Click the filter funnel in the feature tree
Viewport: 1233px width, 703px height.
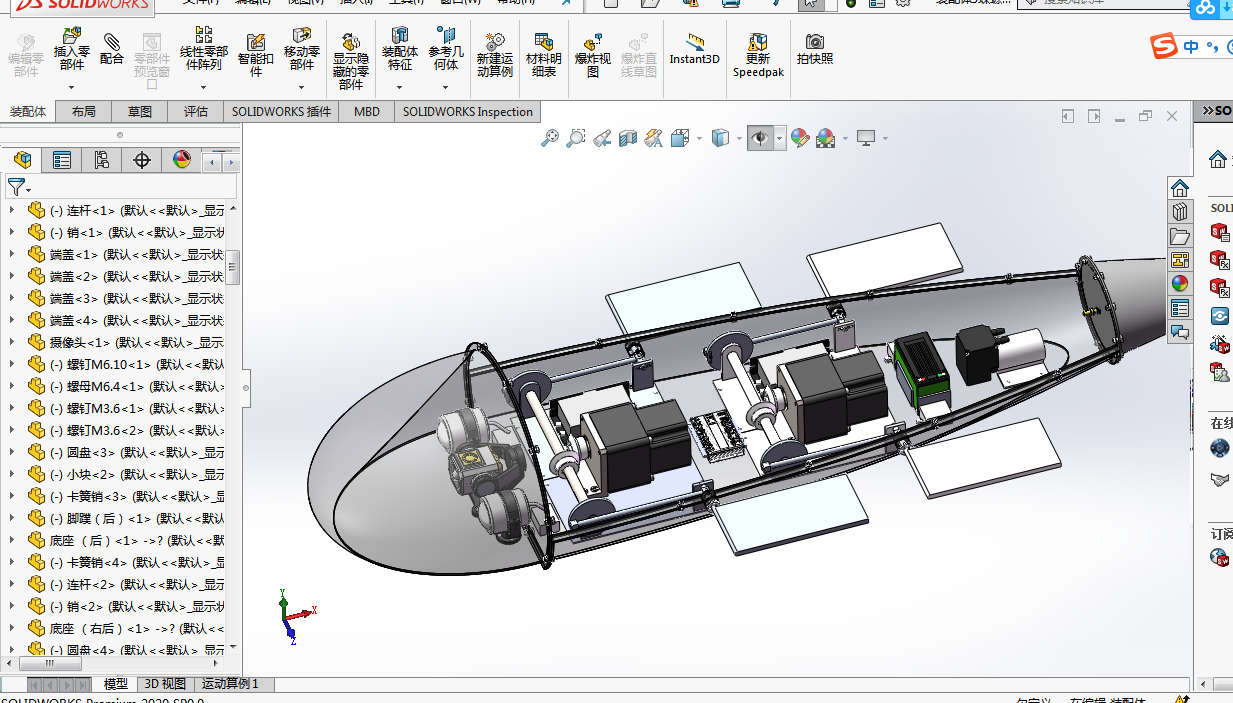click(16, 187)
